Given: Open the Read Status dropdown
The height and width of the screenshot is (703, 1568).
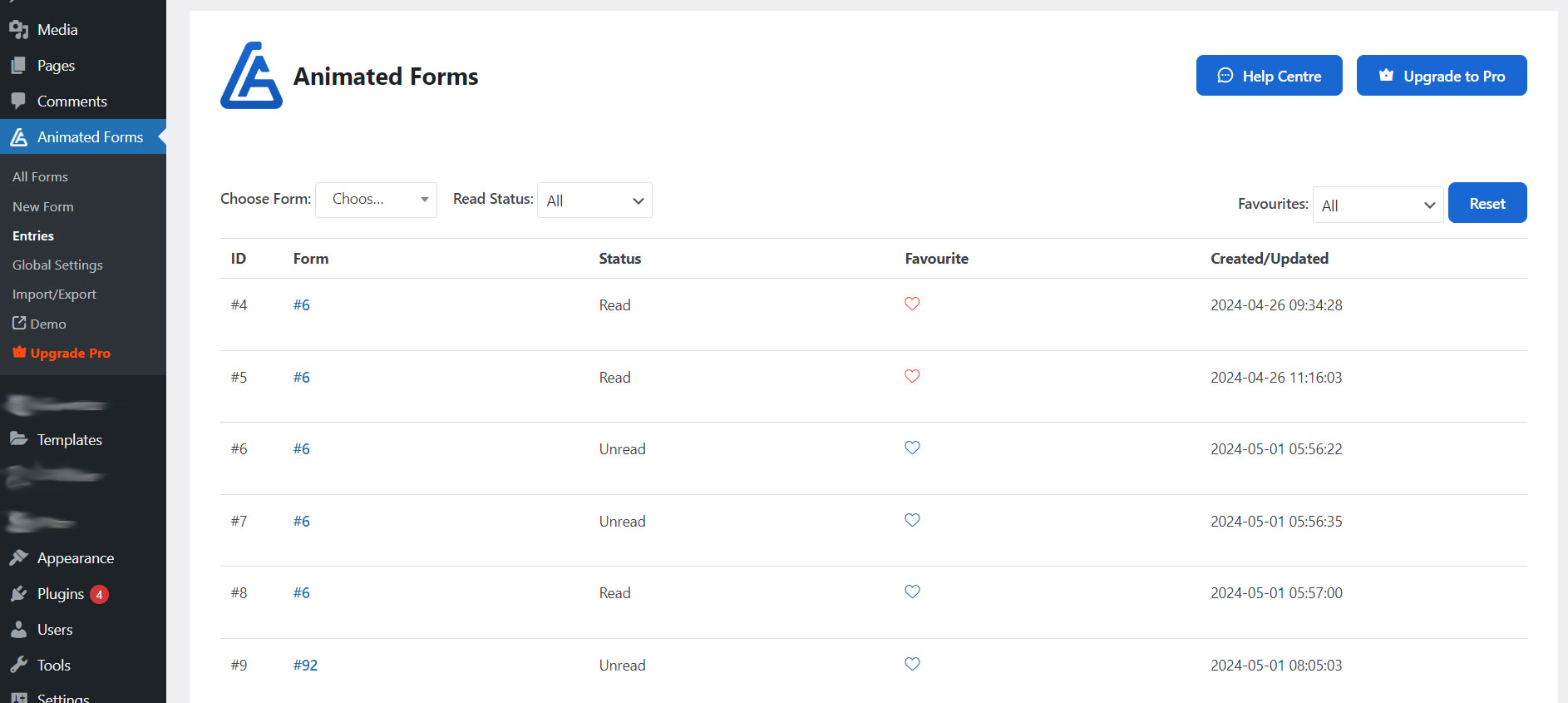Looking at the screenshot, I should tap(594, 201).
